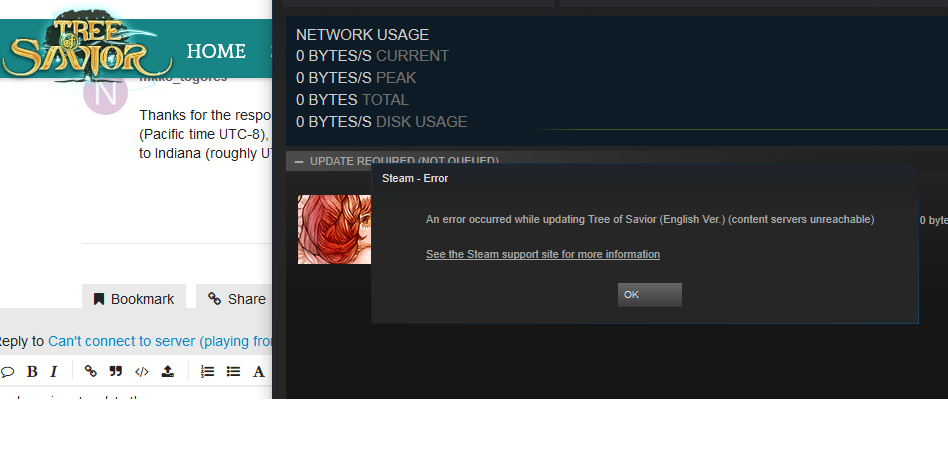Go to the HOME menu item

[216, 51]
